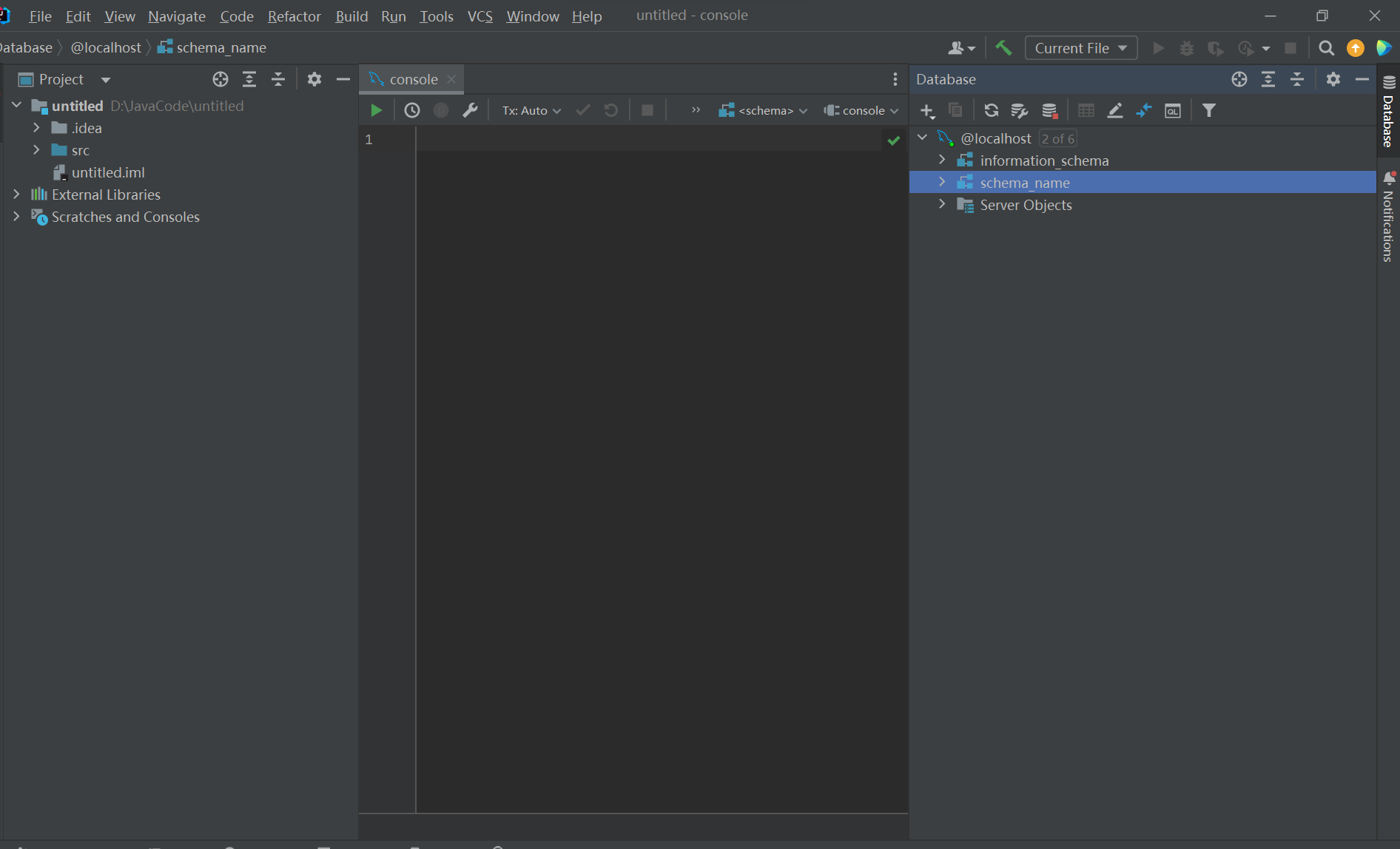Open console settings wrench icon

click(470, 110)
